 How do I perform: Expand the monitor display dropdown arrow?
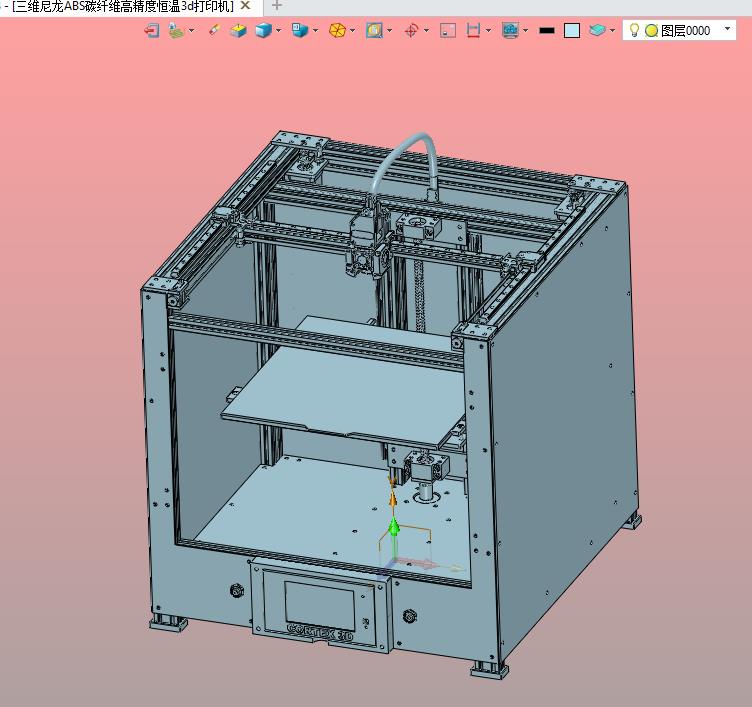pos(526,31)
